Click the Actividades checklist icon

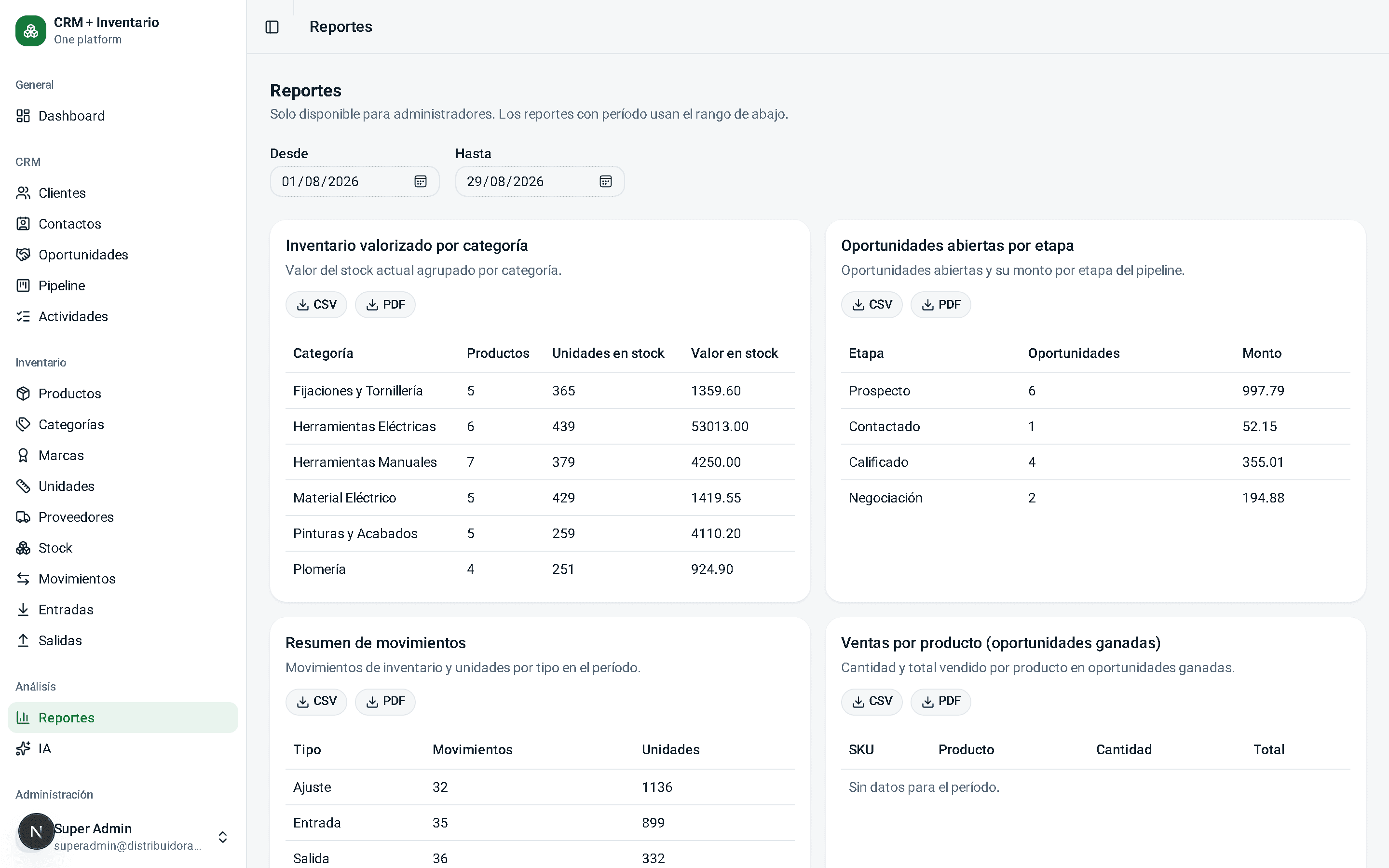[23, 316]
